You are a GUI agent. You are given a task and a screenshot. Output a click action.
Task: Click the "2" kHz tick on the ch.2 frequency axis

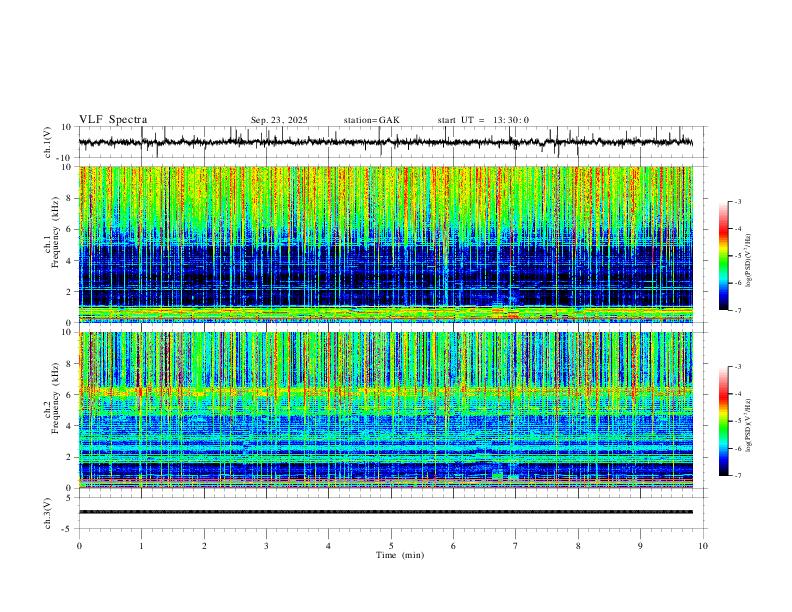tap(69, 457)
